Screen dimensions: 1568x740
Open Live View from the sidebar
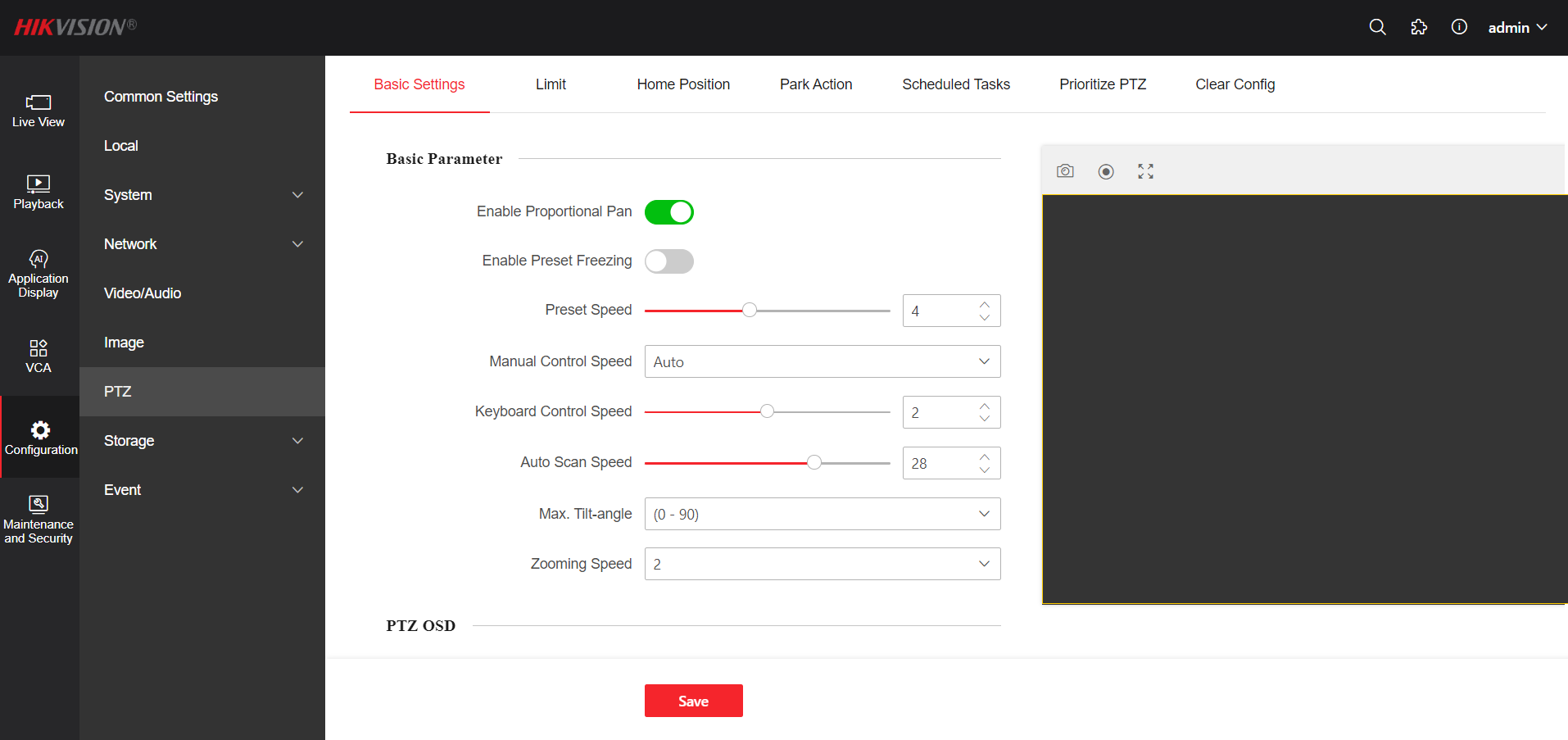(39, 111)
